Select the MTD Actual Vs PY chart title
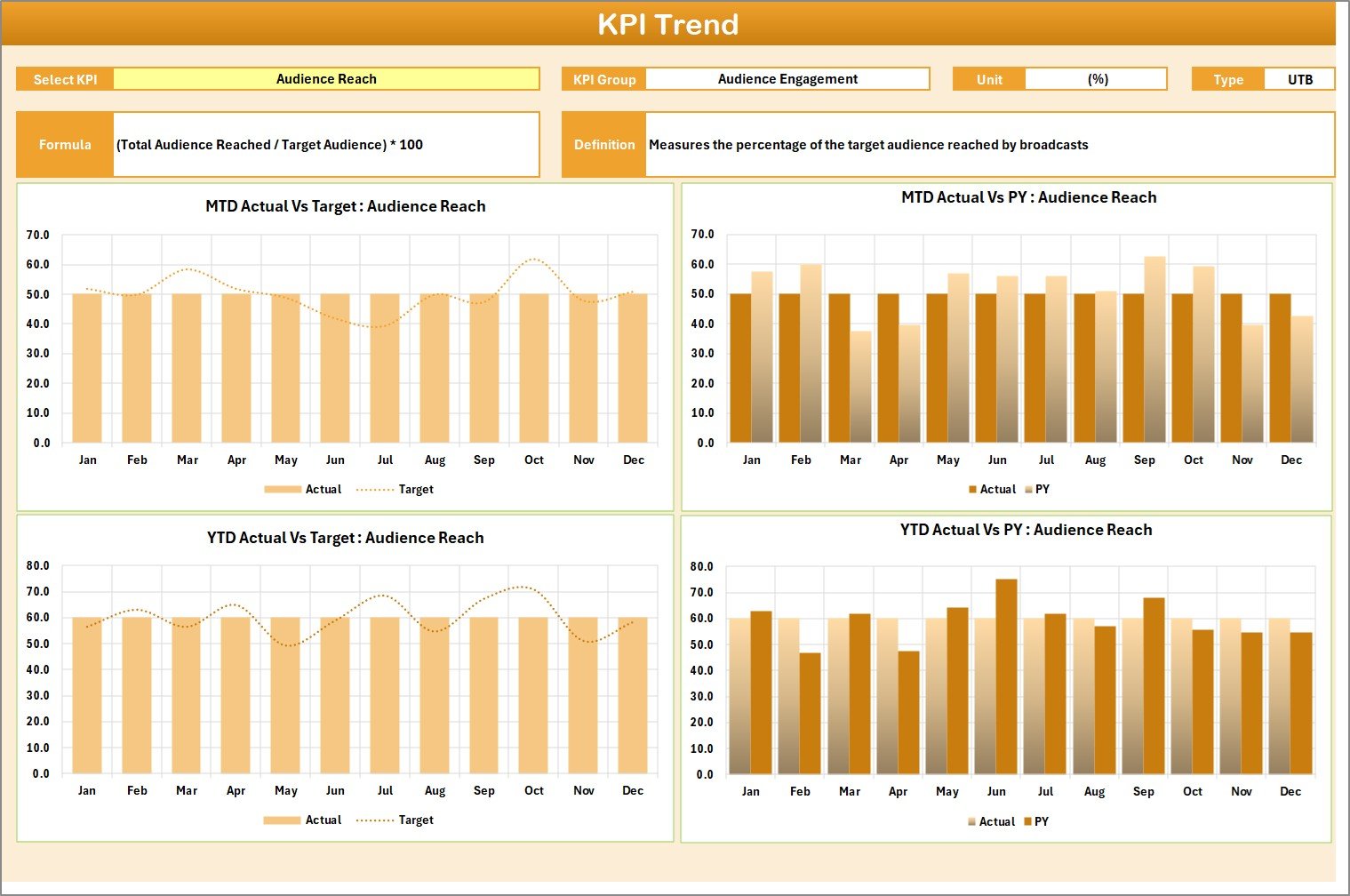1350x896 pixels. pyautogui.click(x=1028, y=197)
